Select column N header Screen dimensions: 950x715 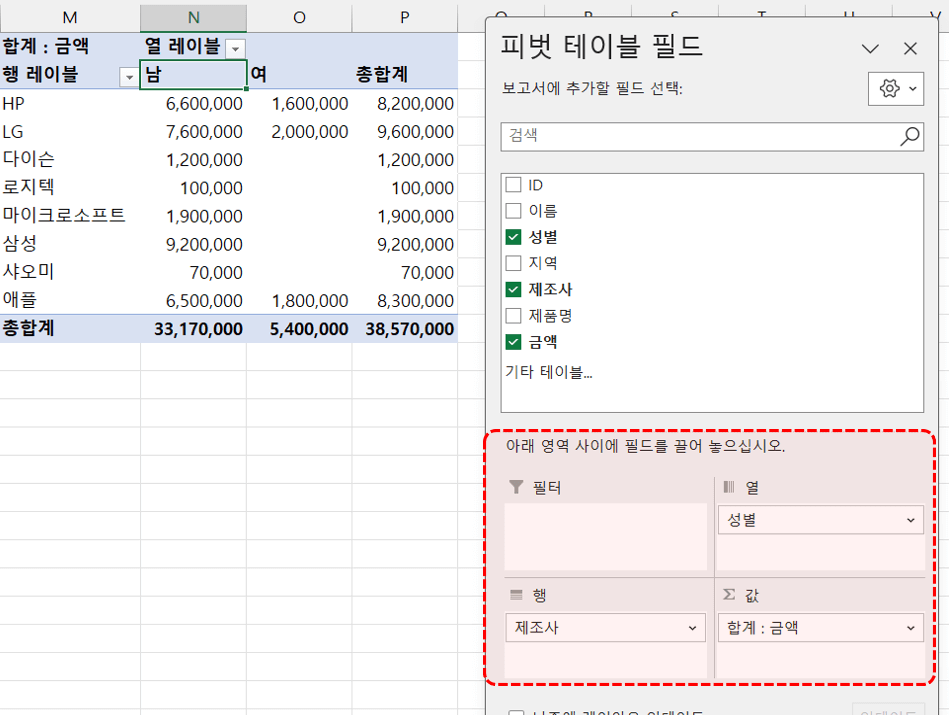(x=193, y=18)
